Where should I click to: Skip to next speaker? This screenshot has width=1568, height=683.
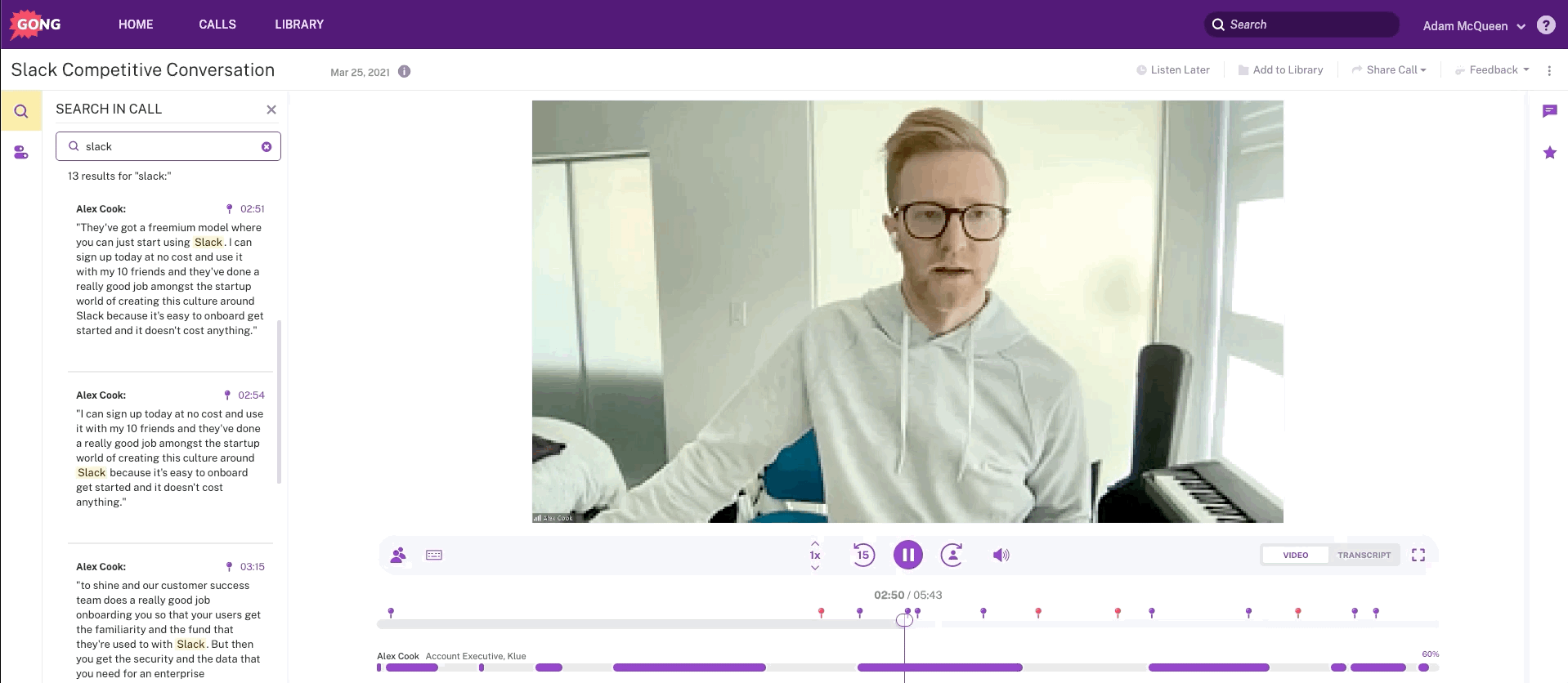click(952, 556)
